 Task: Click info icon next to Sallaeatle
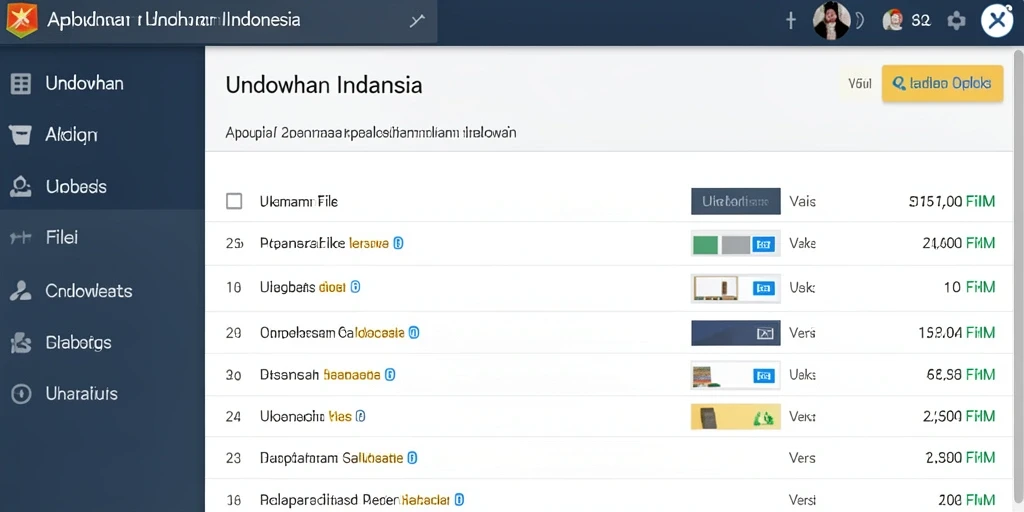[x=412, y=458]
